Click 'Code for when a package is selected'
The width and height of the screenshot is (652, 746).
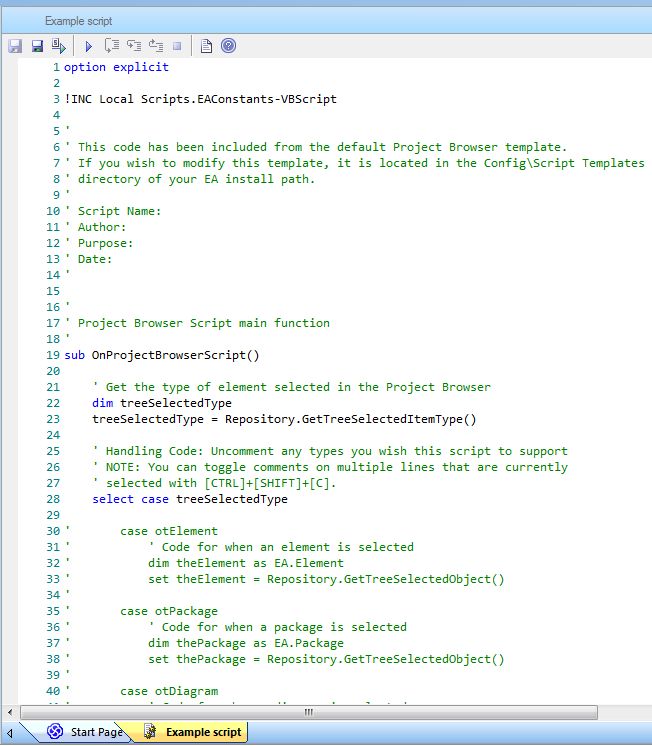[284, 627]
